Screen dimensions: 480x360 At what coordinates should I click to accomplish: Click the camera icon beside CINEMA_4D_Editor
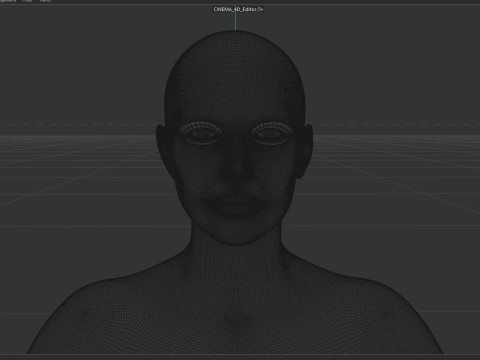click(x=260, y=9)
